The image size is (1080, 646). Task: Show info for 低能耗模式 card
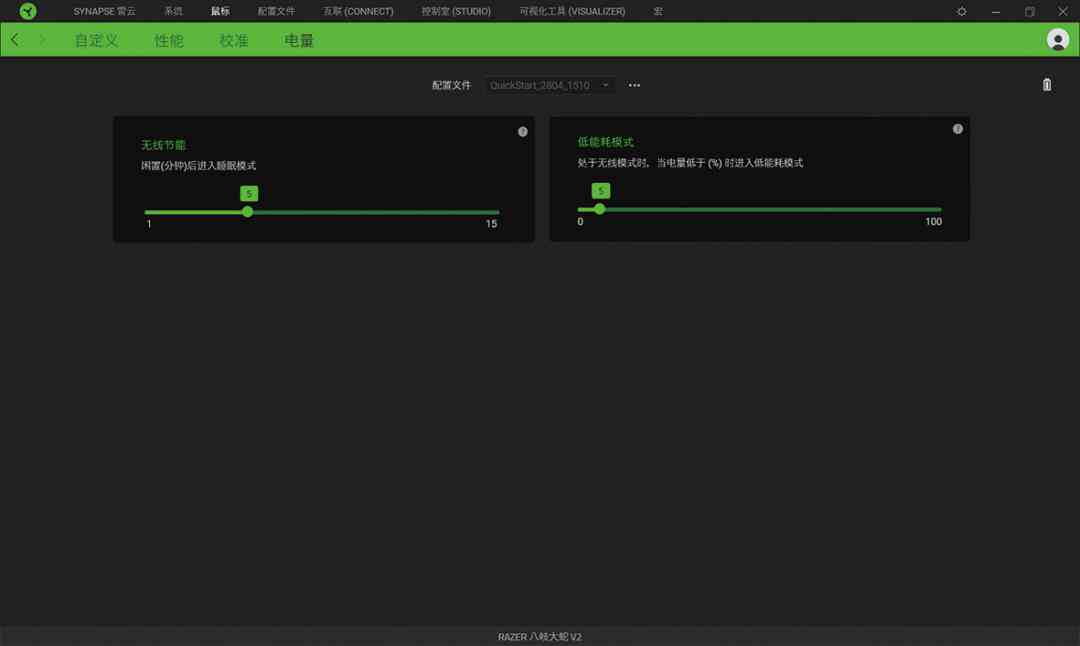(957, 129)
